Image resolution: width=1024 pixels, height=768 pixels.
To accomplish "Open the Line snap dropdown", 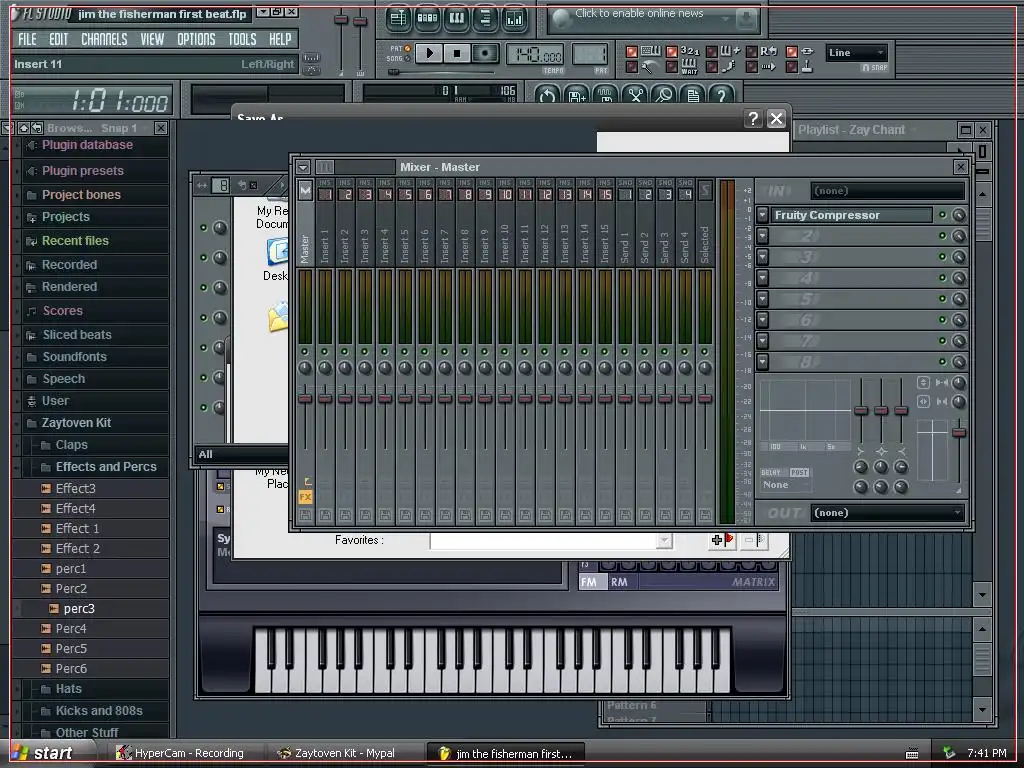I will [856, 52].
